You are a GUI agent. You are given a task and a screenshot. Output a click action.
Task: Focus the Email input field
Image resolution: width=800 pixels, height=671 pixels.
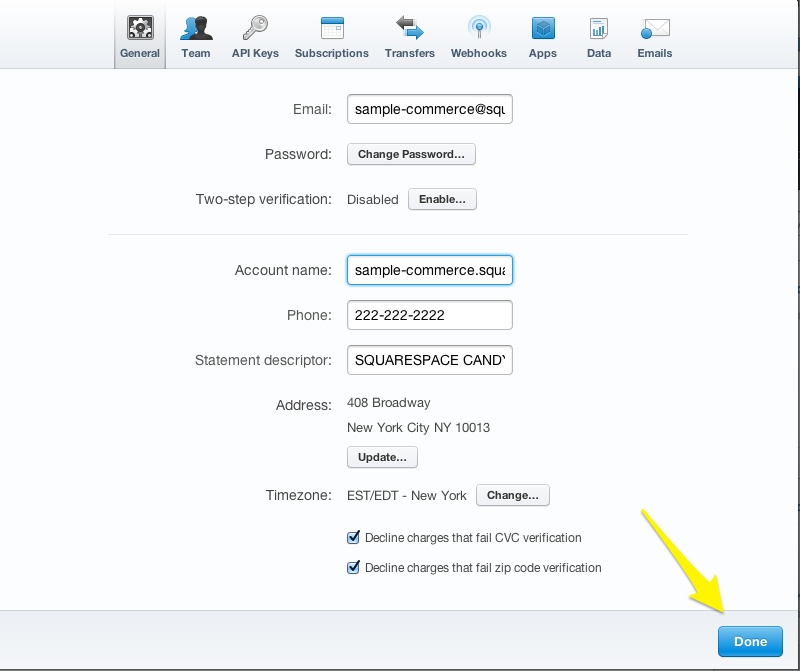429,110
